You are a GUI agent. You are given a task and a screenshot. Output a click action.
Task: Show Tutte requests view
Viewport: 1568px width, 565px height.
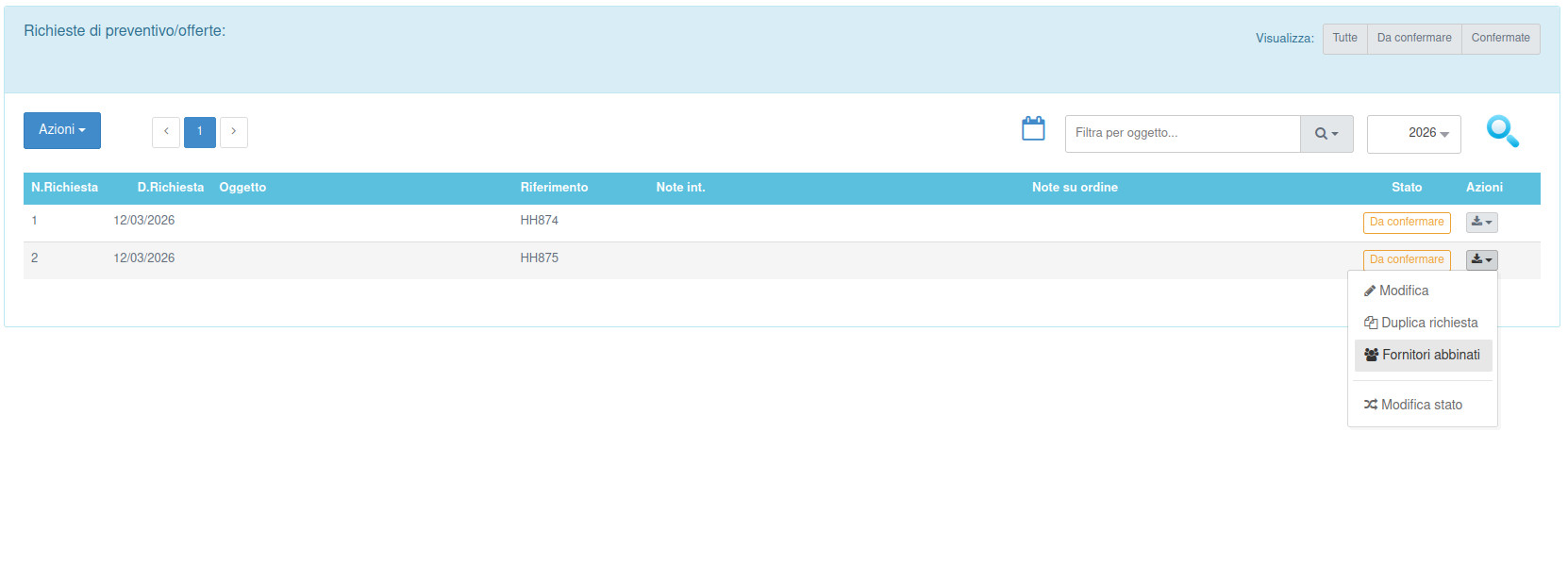pos(1344,39)
